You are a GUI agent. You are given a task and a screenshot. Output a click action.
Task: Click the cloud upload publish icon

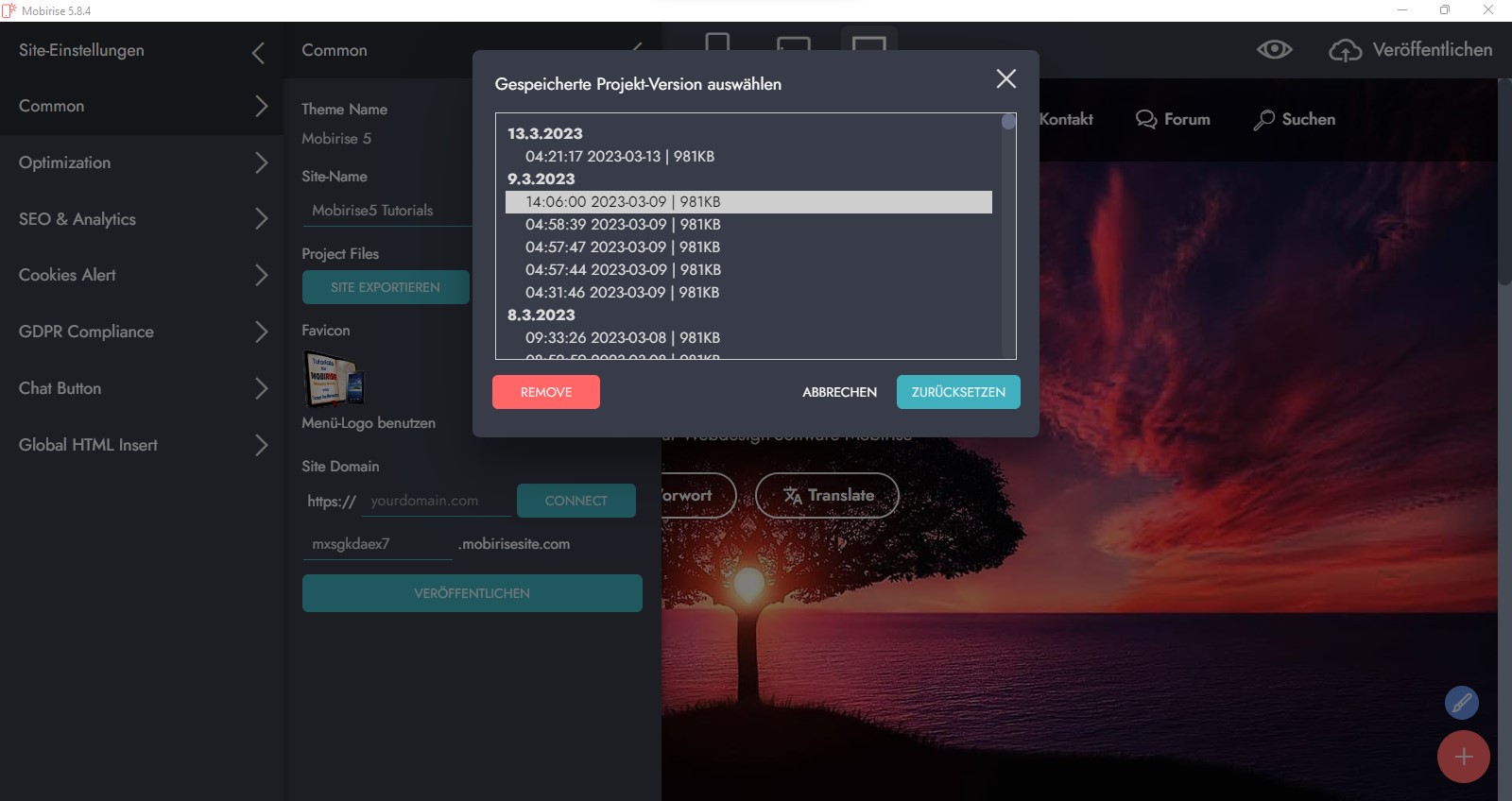pos(1345,50)
